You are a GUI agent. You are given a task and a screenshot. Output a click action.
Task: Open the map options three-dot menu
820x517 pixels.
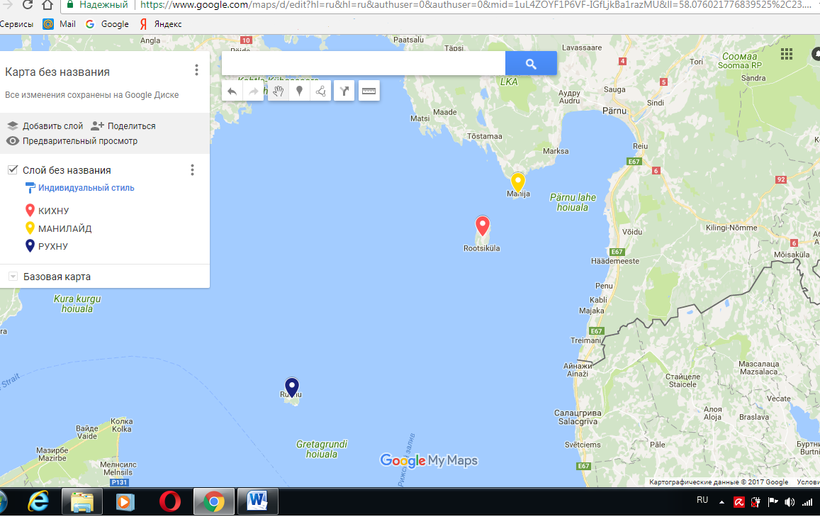[x=197, y=70]
